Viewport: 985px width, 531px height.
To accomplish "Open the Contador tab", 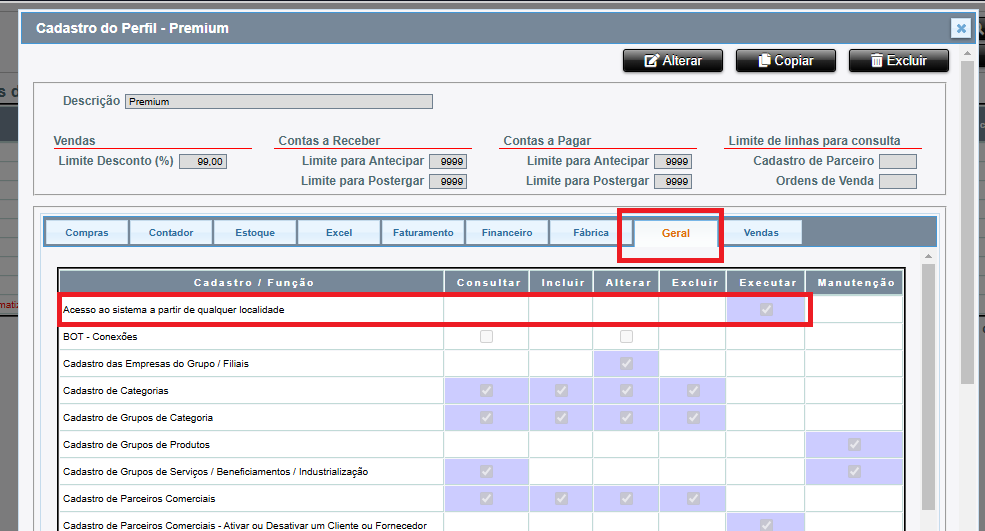I will click(171, 233).
